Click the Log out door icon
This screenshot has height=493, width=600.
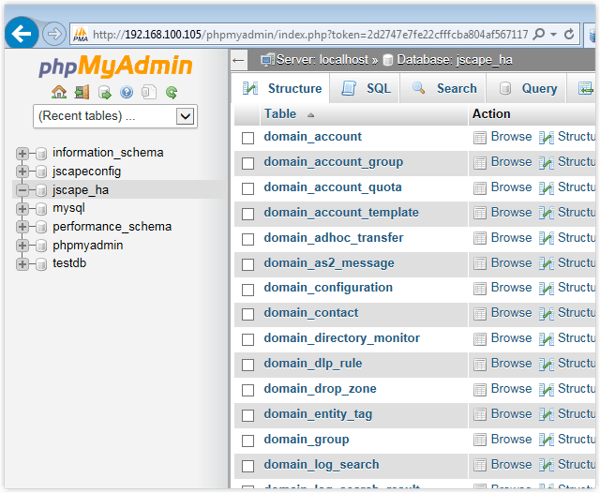coord(82,92)
